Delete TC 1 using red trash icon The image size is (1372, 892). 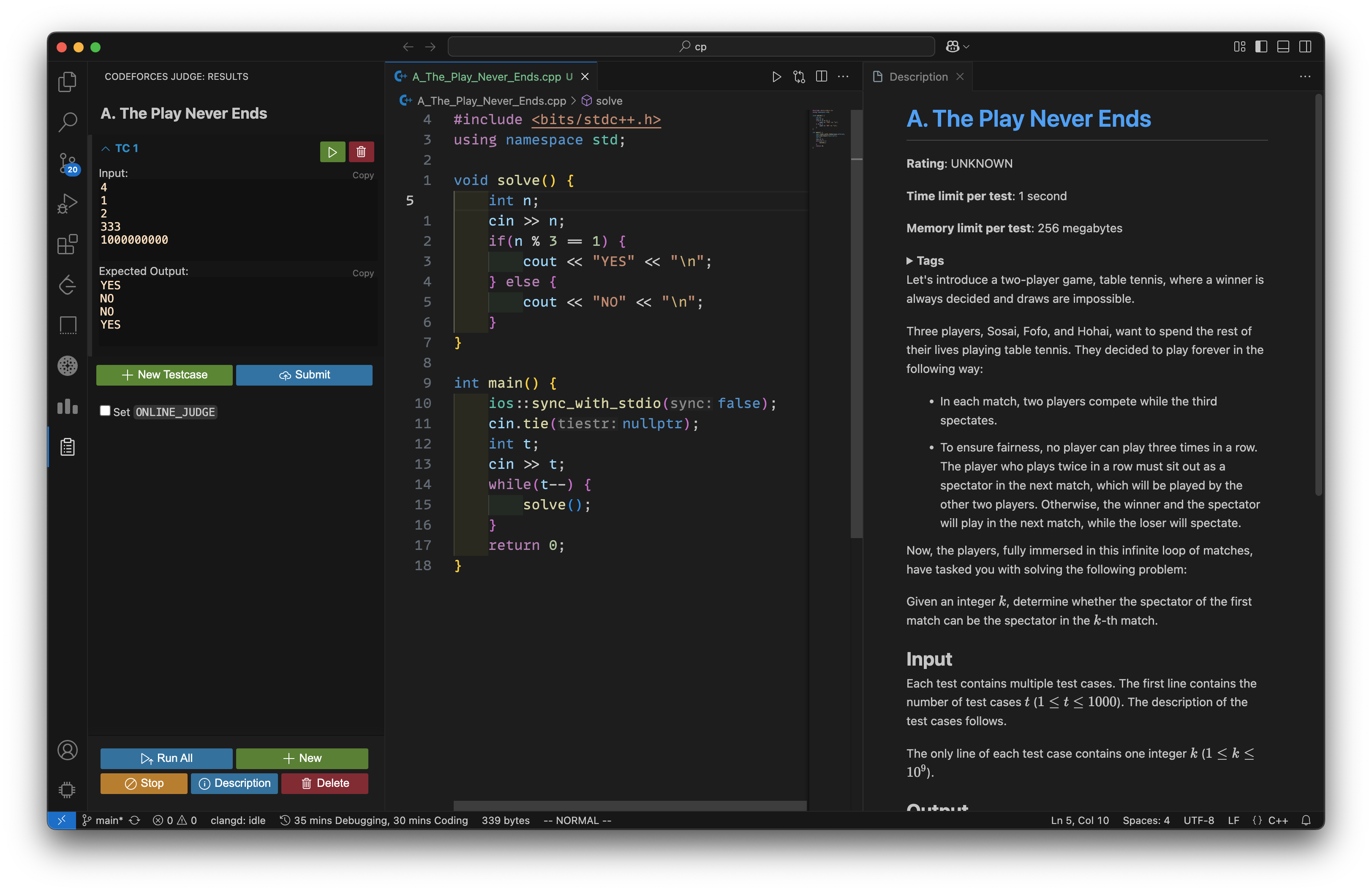tap(361, 152)
